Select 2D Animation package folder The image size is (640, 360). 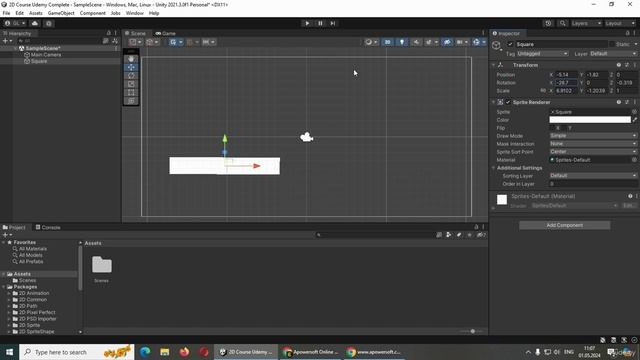[x=33, y=293]
